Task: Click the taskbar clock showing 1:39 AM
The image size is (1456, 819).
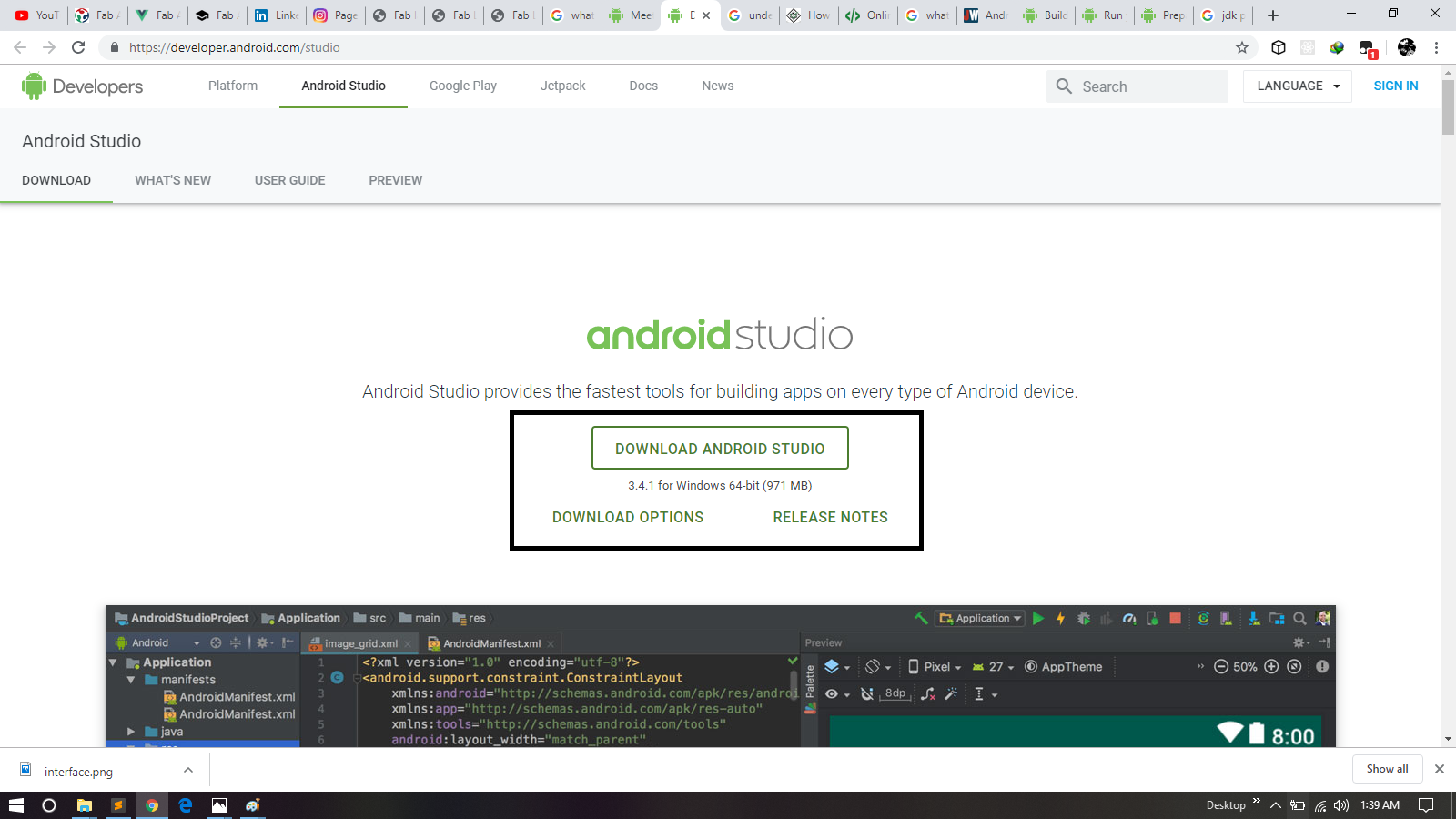Action: point(1380,805)
